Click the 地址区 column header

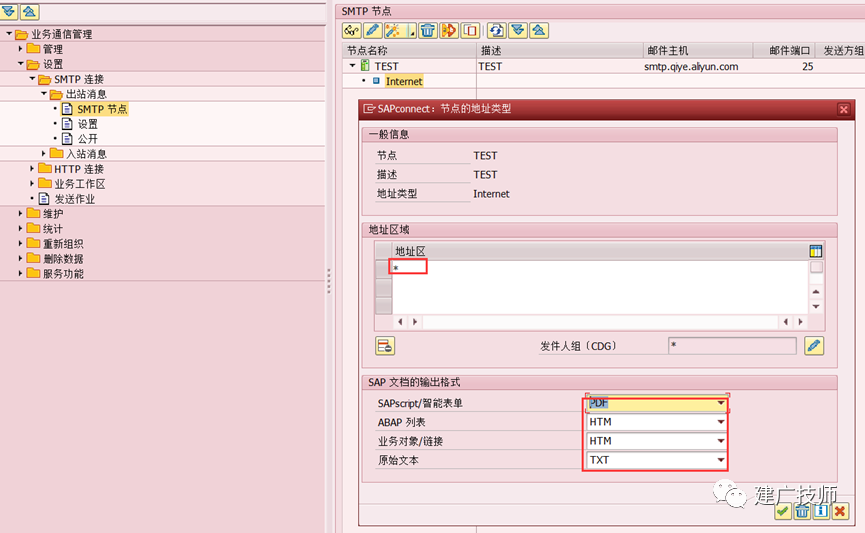pos(600,252)
